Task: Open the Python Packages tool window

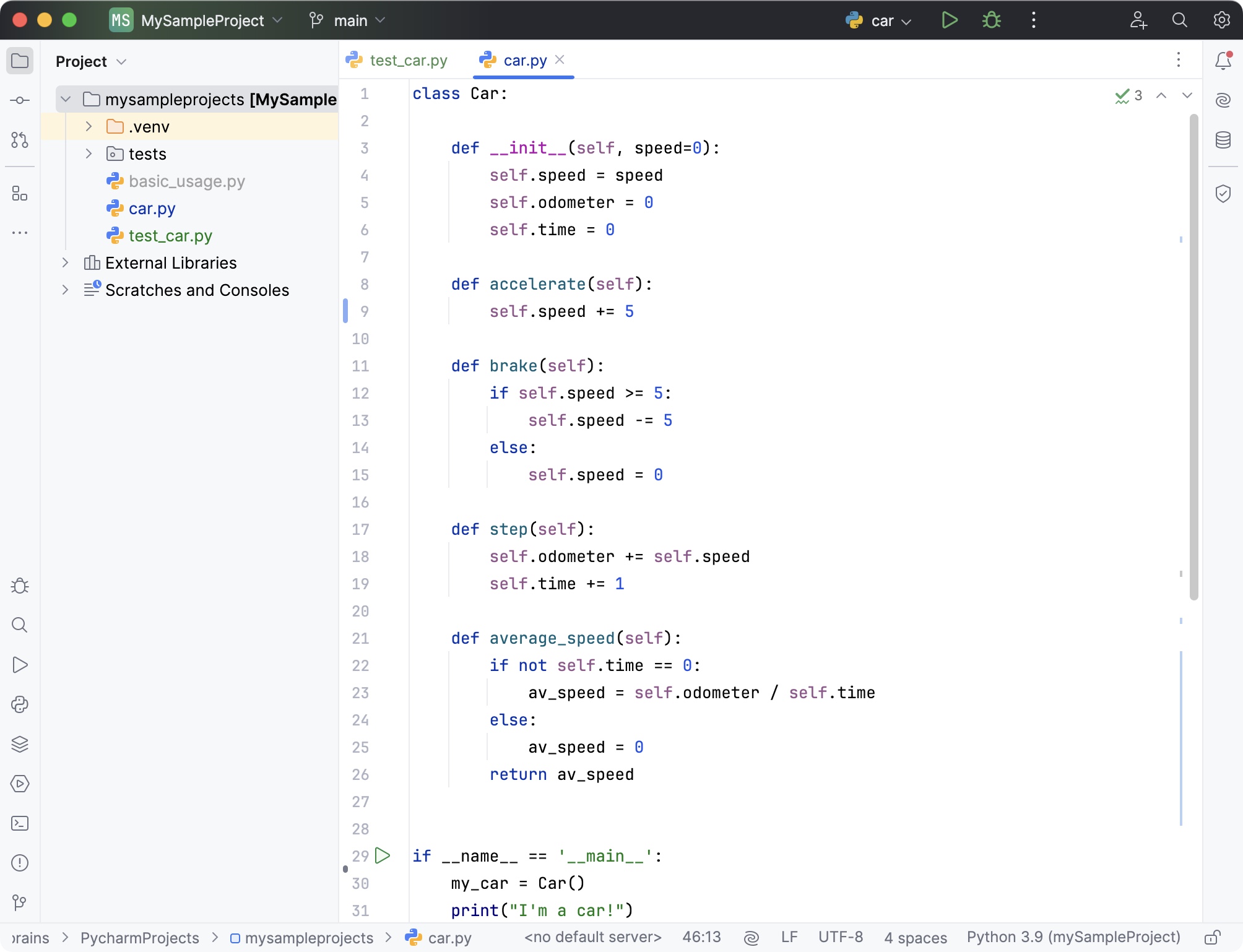Action: [x=19, y=704]
